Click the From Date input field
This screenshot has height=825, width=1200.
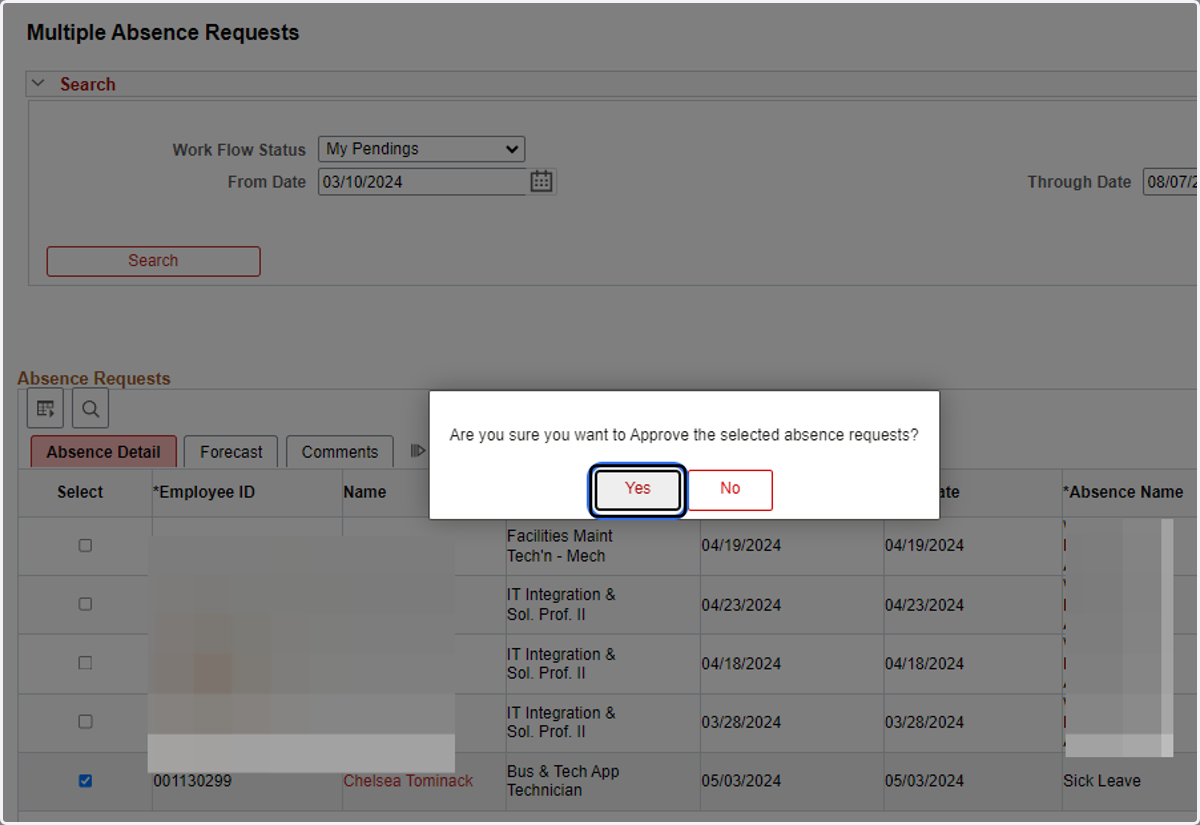pyautogui.click(x=422, y=182)
